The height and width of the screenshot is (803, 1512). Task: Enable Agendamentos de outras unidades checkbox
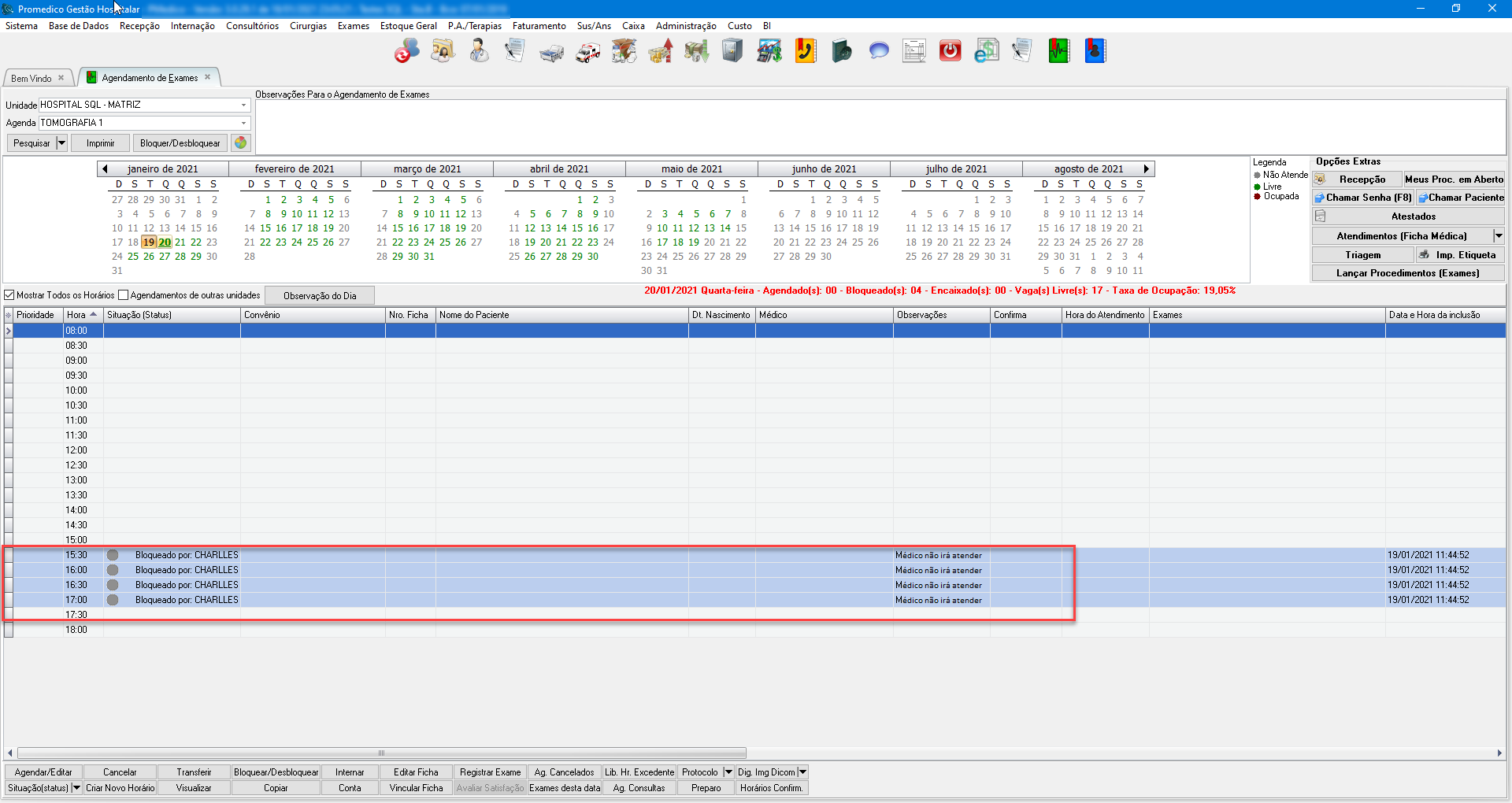[124, 295]
